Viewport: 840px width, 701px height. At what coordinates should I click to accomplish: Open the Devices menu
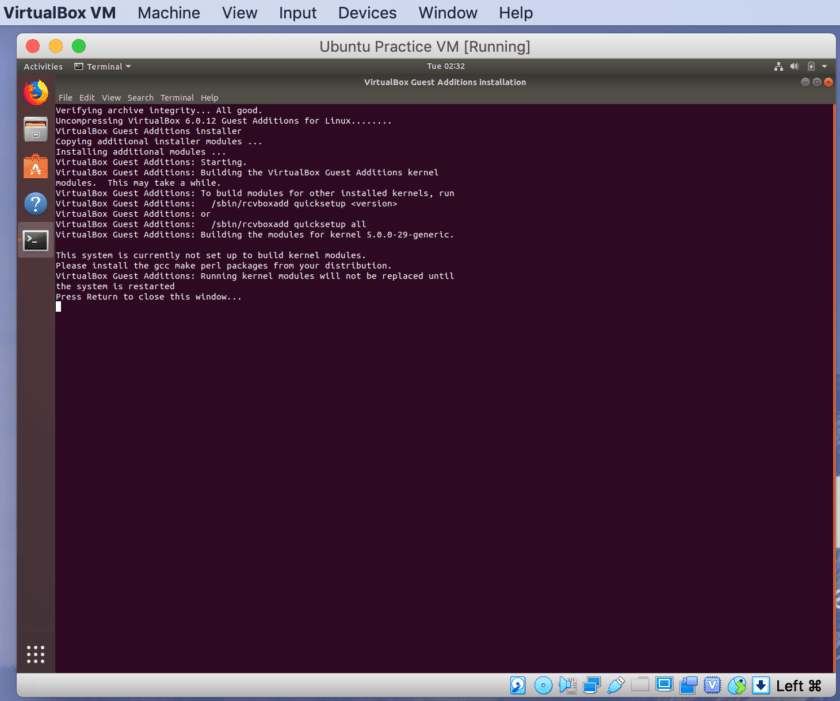coord(367,13)
